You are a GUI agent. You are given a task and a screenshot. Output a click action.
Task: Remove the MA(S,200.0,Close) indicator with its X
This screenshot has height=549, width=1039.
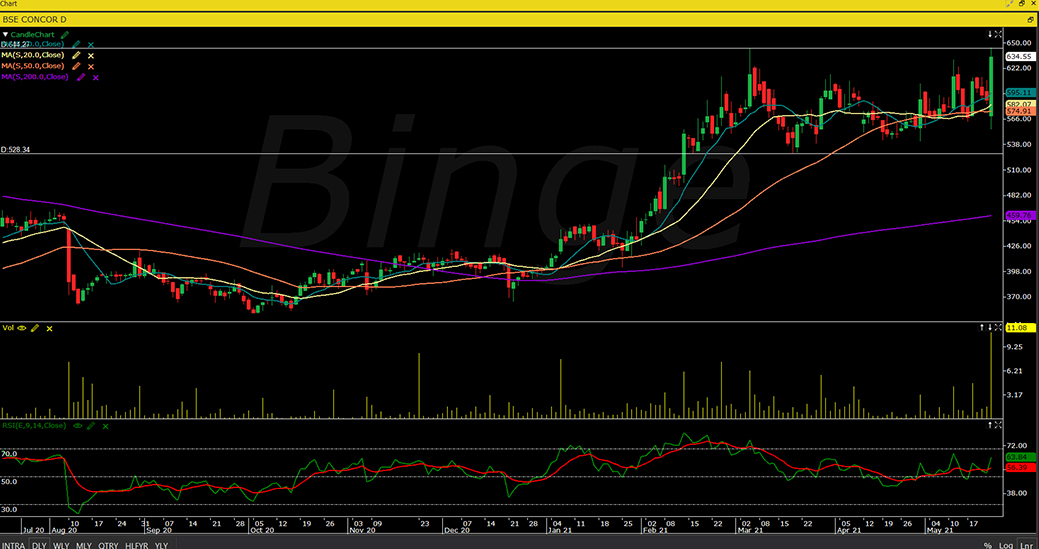(95, 77)
